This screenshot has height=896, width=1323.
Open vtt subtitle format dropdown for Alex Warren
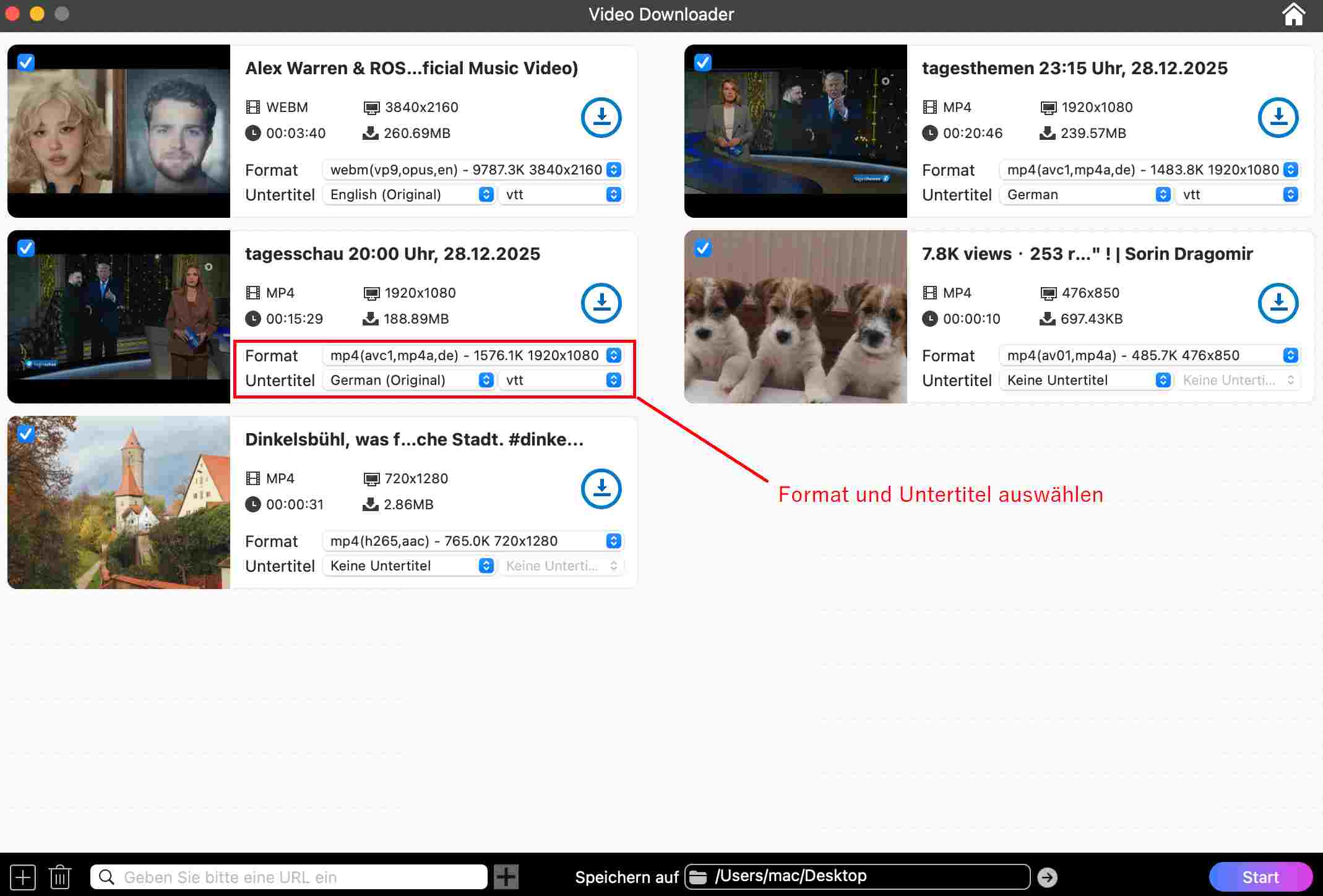tap(613, 194)
